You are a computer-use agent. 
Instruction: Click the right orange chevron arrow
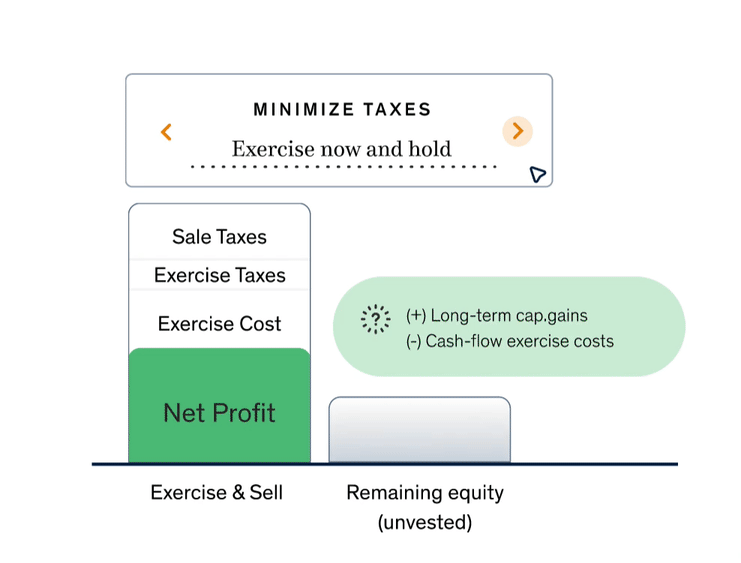pyautogui.click(x=517, y=131)
